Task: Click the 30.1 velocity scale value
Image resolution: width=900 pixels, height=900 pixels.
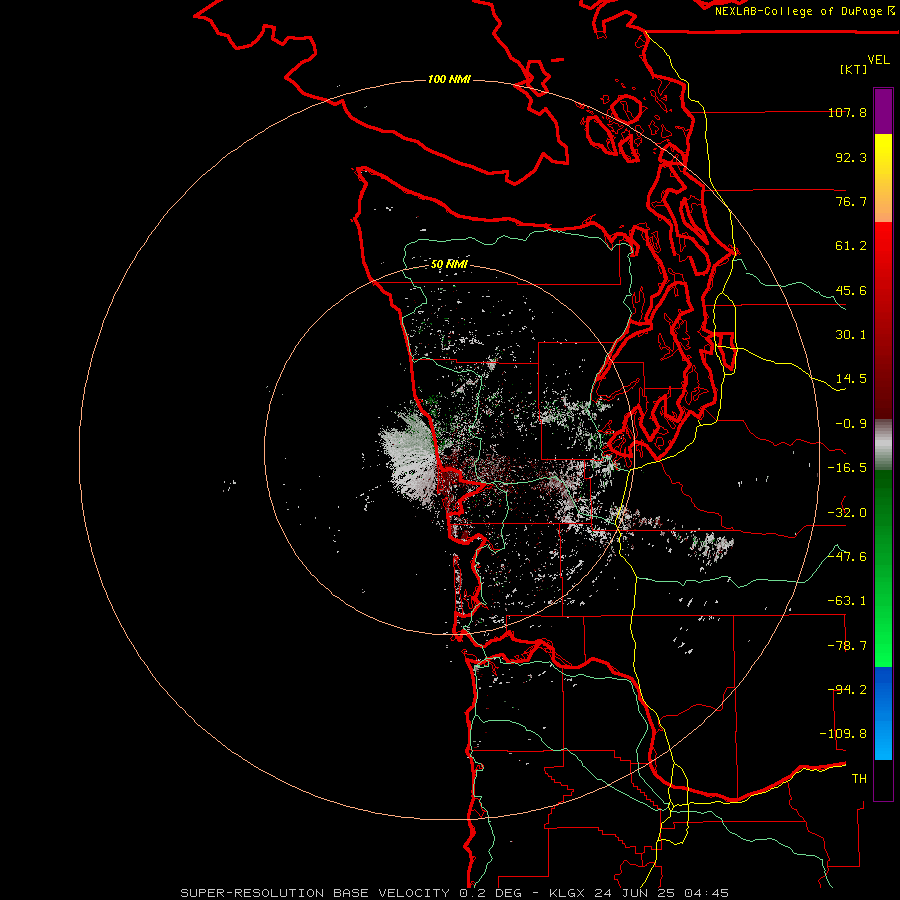Action: (x=851, y=335)
